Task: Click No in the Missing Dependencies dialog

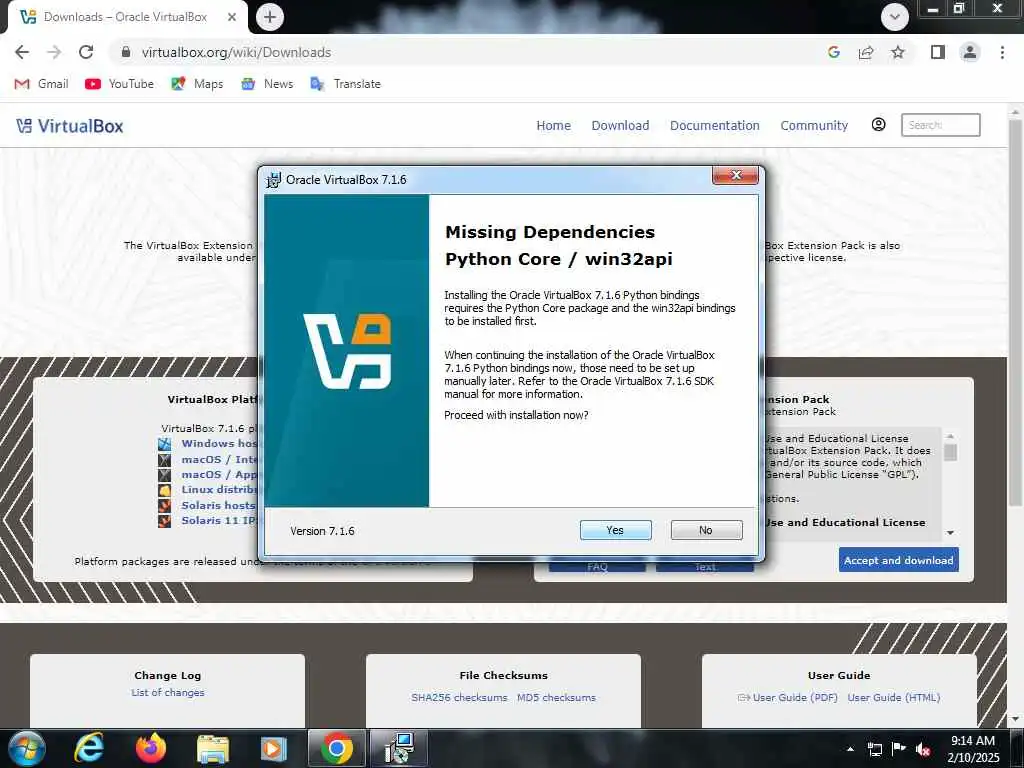Action: [706, 530]
